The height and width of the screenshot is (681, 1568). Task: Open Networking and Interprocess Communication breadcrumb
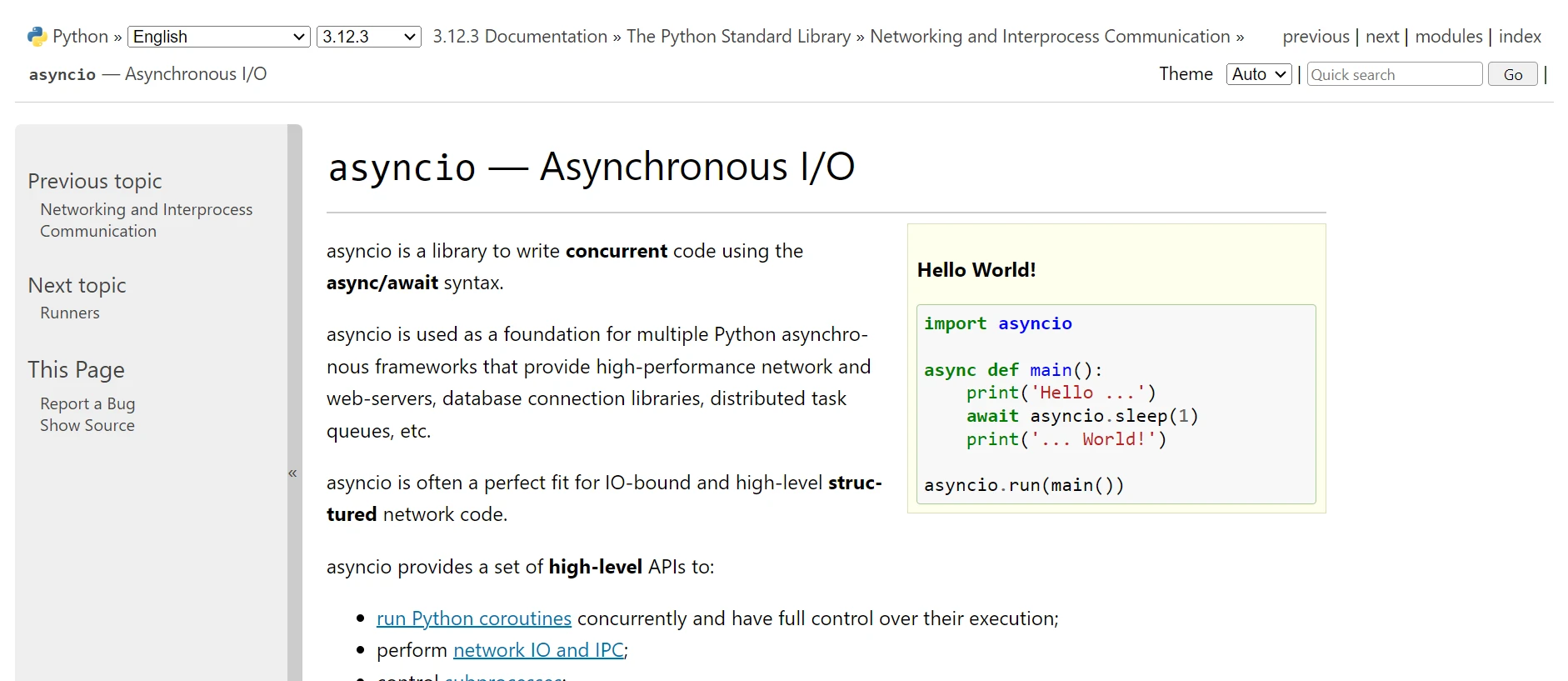(1050, 37)
